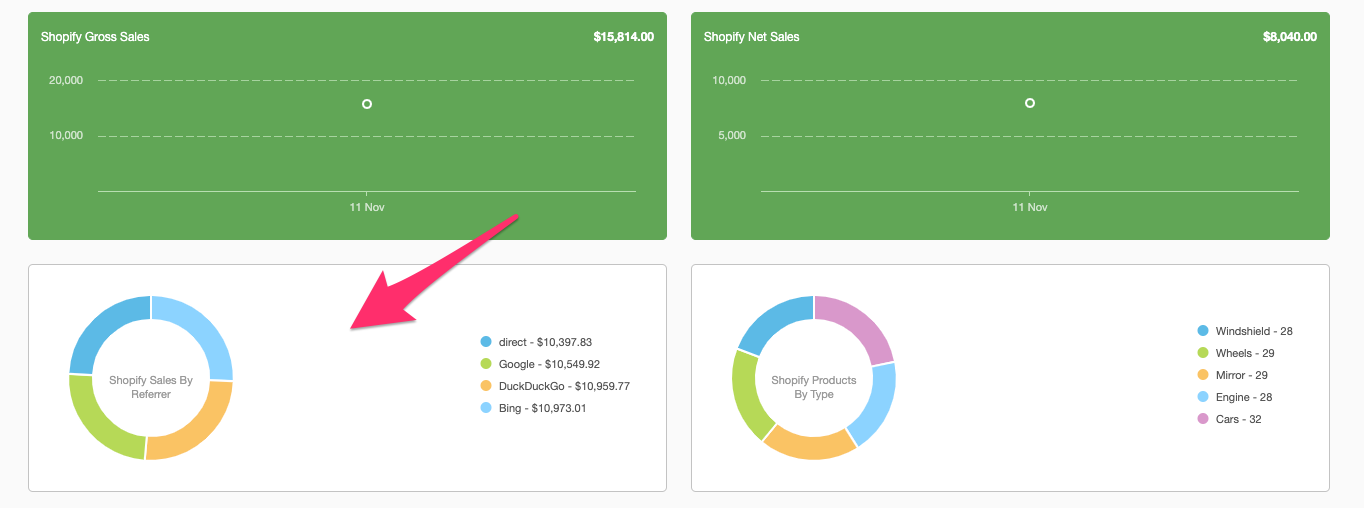Click the Gross Sales chart data point
Viewport: 1364px width, 508px height.
pyautogui.click(x=367, y=104)
